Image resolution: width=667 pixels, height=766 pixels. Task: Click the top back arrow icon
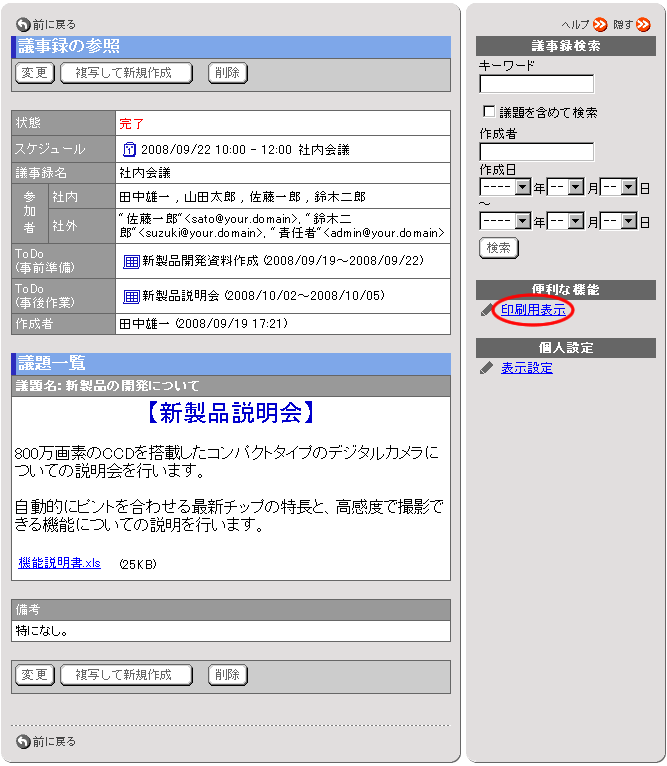22,24
